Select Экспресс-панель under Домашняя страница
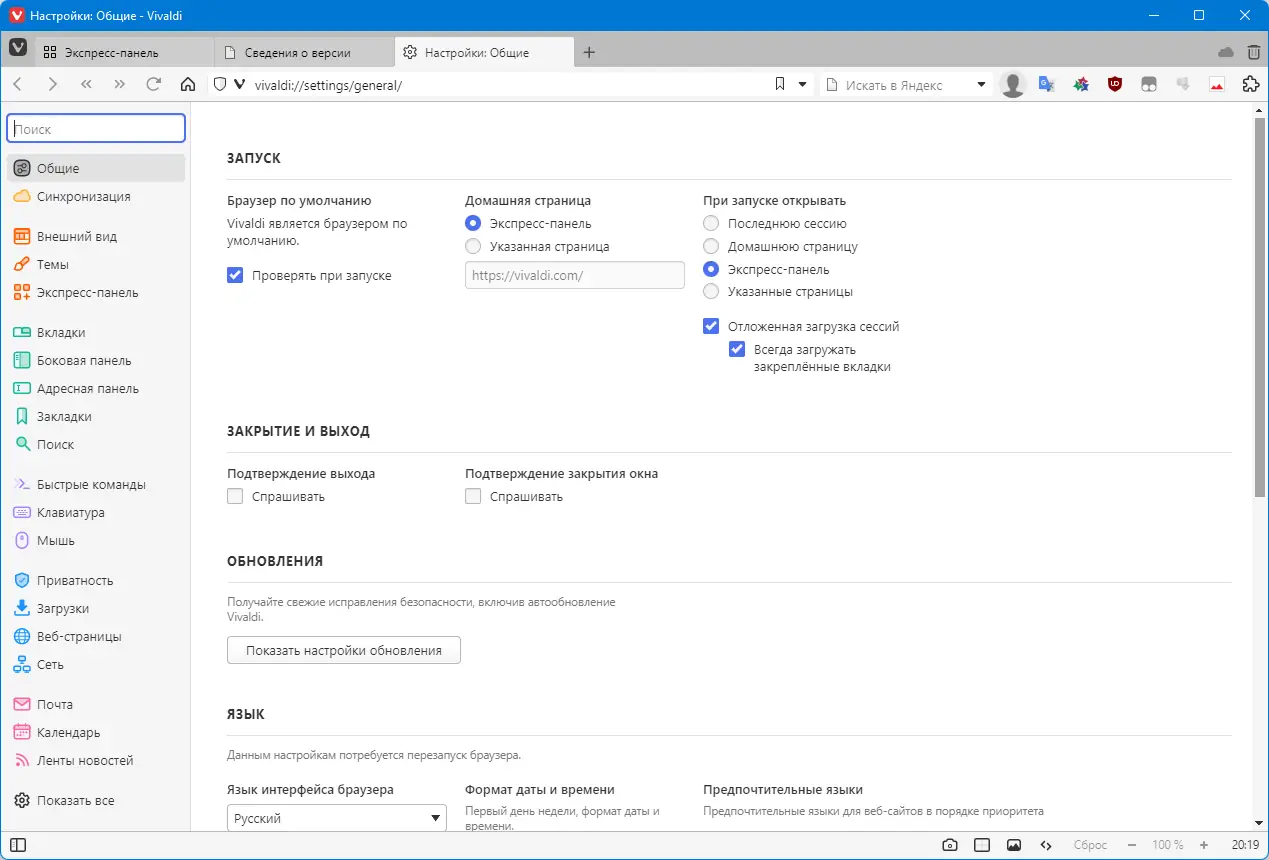 tap(473, 223)
